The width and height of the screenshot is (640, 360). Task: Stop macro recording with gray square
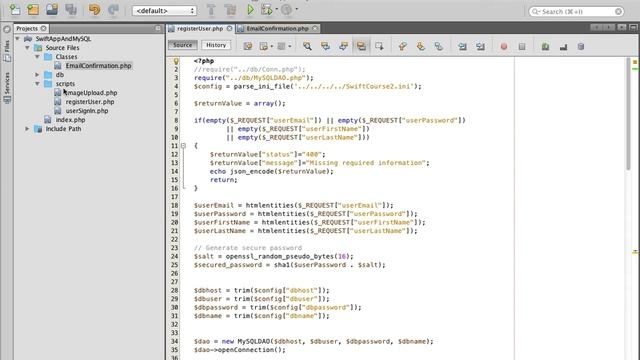pos(522,47)
